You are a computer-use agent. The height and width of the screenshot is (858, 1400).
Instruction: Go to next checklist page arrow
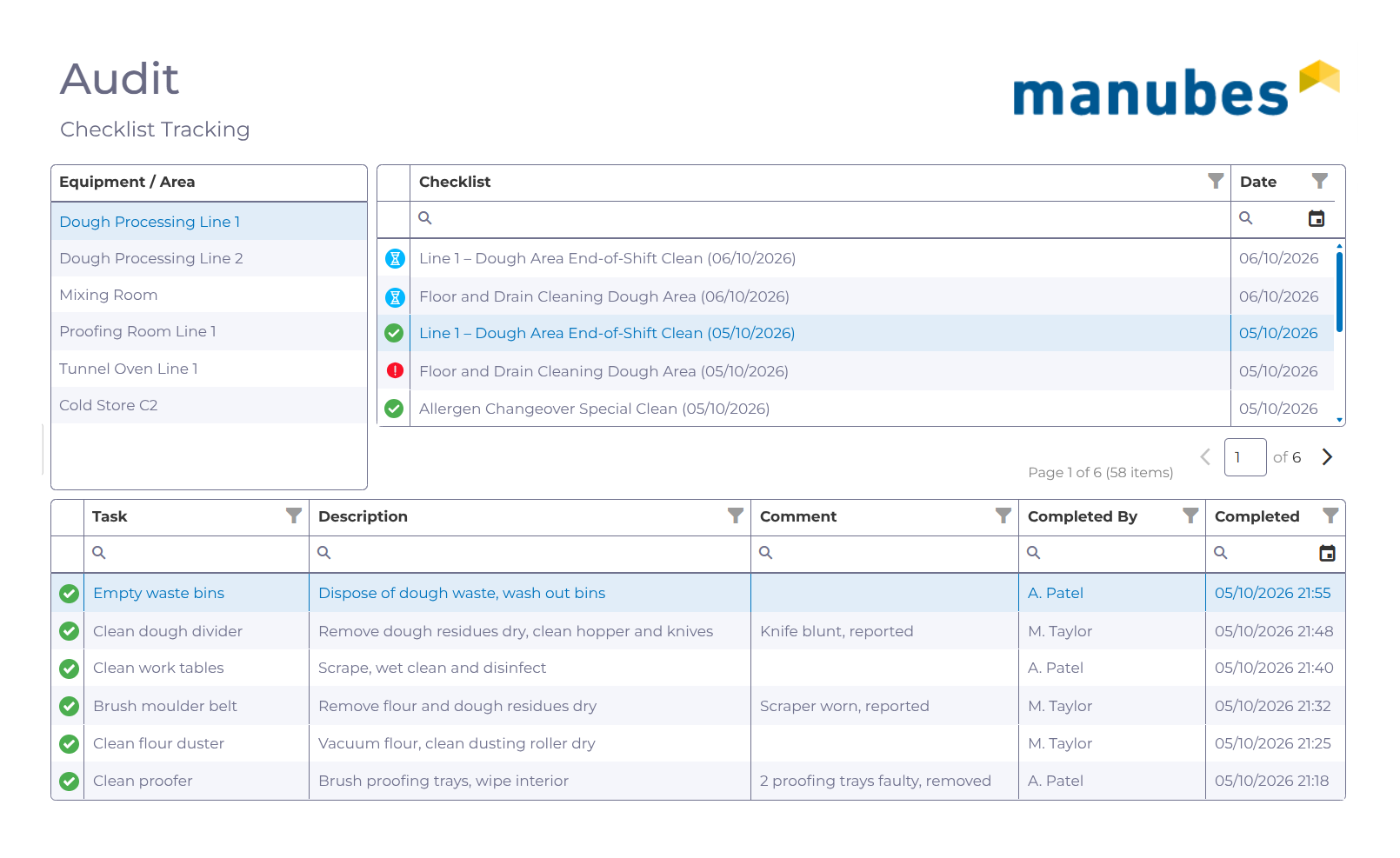[1327, 457]
